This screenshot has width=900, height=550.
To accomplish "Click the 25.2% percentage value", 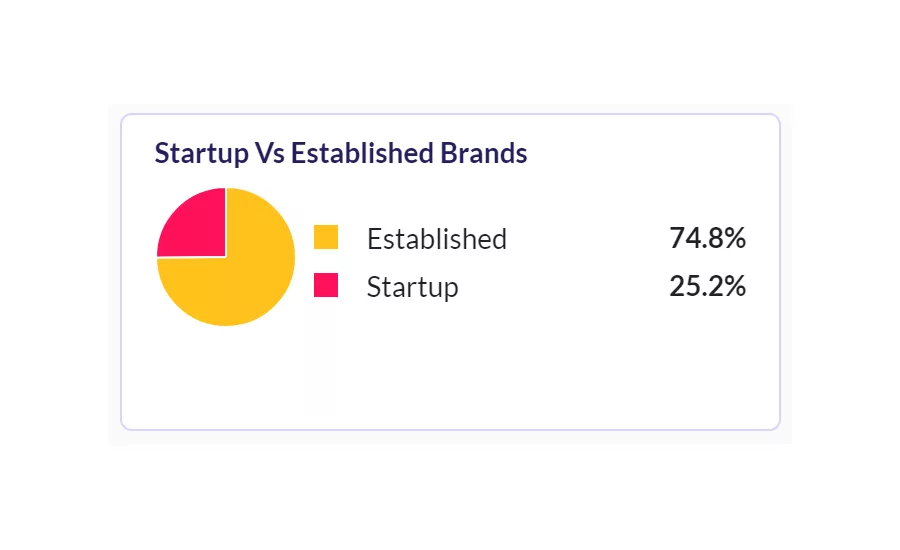I will coord(707,285).
